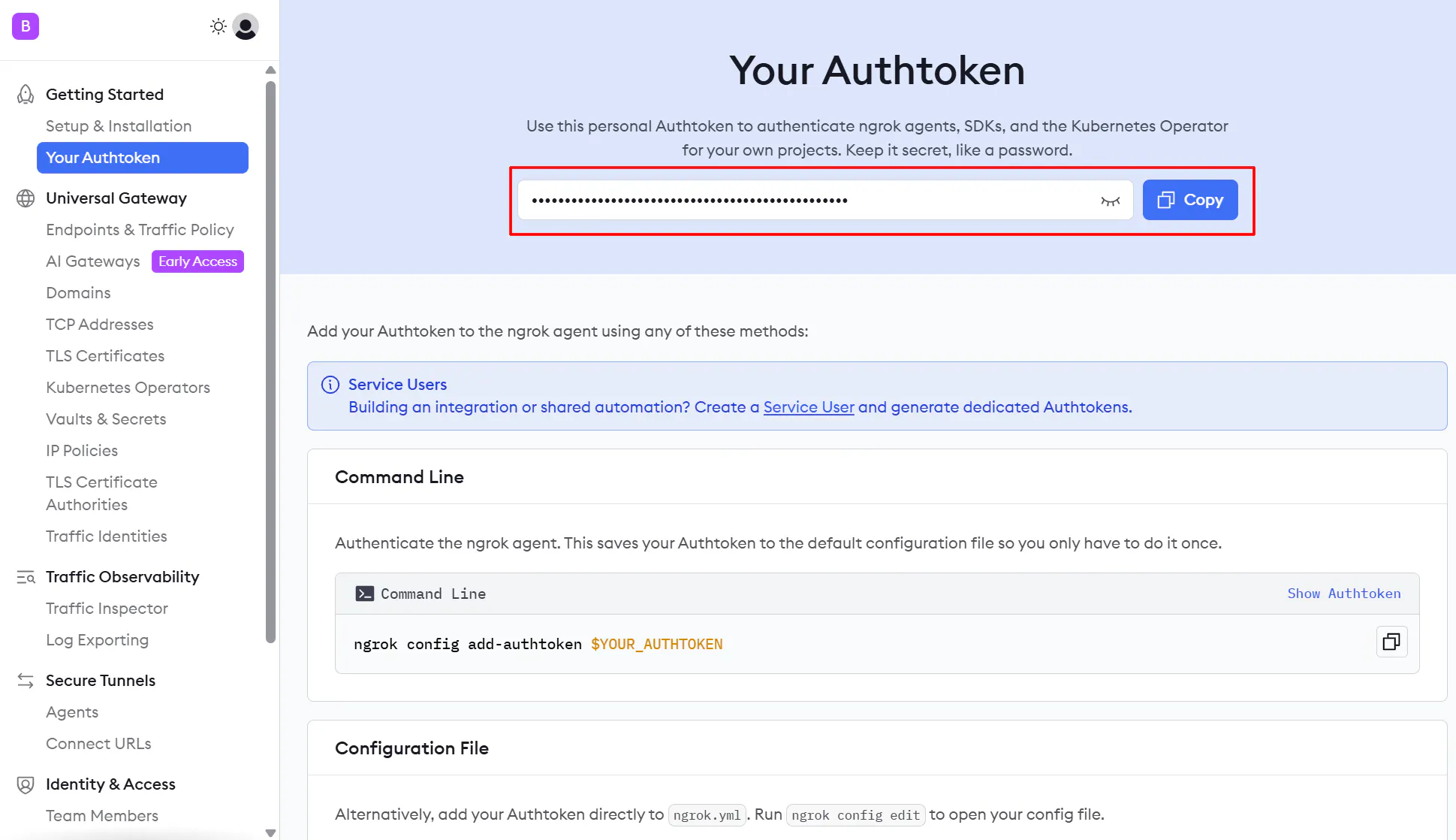Image resolution: width=1456 pixels, height=840 pixels.
Task: Select the Universal Gateway globe icon
Action: [x=26, y=198]
